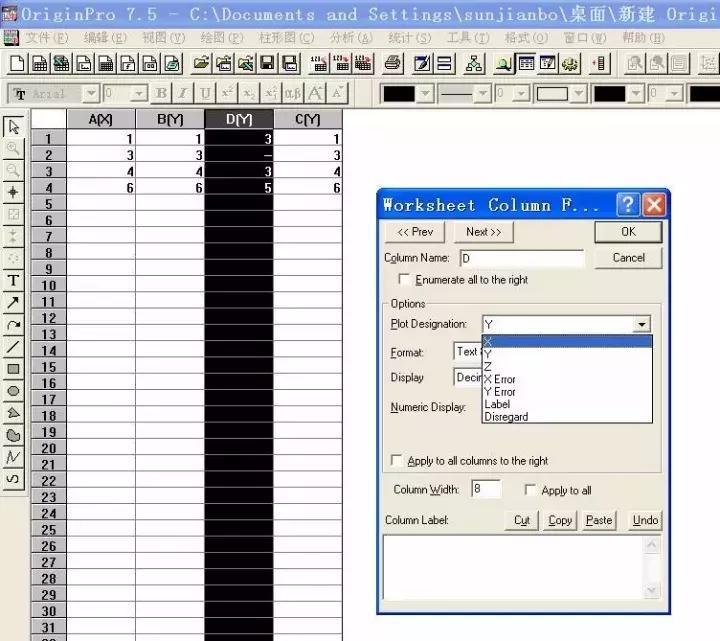Click the Print icon in the toolbar

coord(393,64)
